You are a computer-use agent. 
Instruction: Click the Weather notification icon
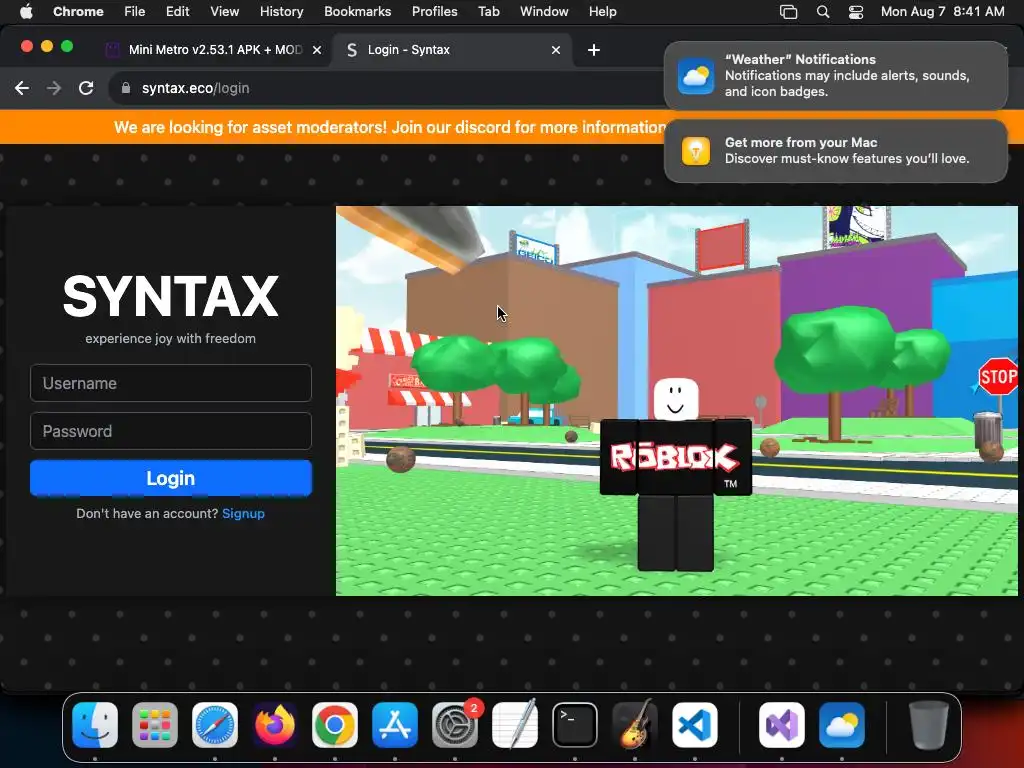696,76
